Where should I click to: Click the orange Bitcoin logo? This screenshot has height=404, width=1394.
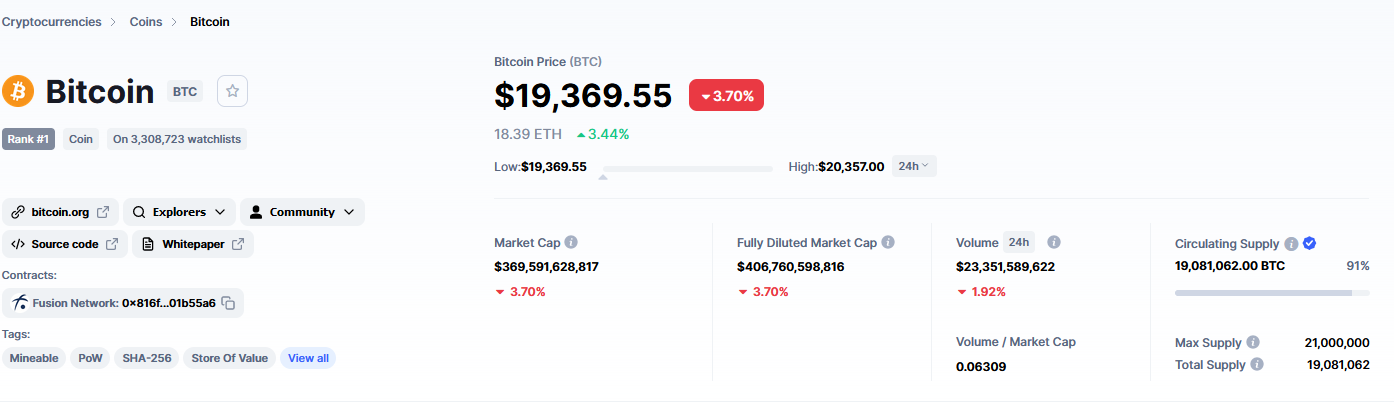click(x=18, y=91)
